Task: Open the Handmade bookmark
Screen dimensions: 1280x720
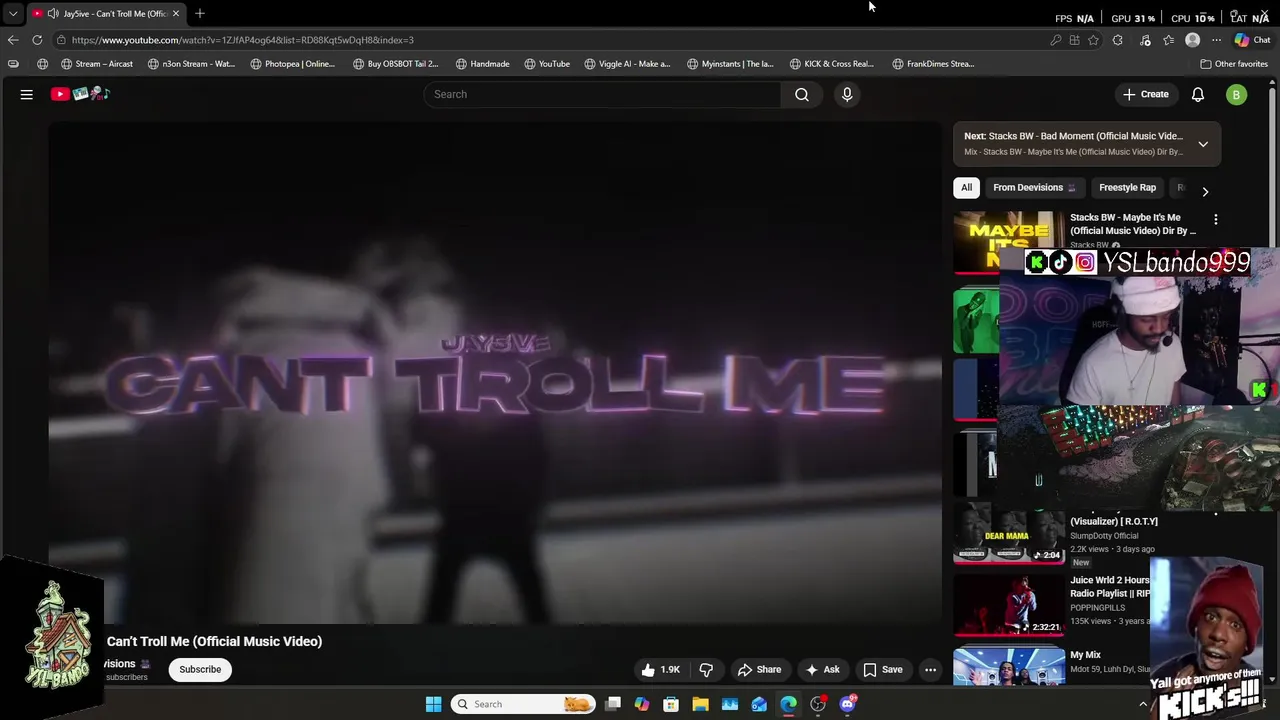Action: click(482, 64)
